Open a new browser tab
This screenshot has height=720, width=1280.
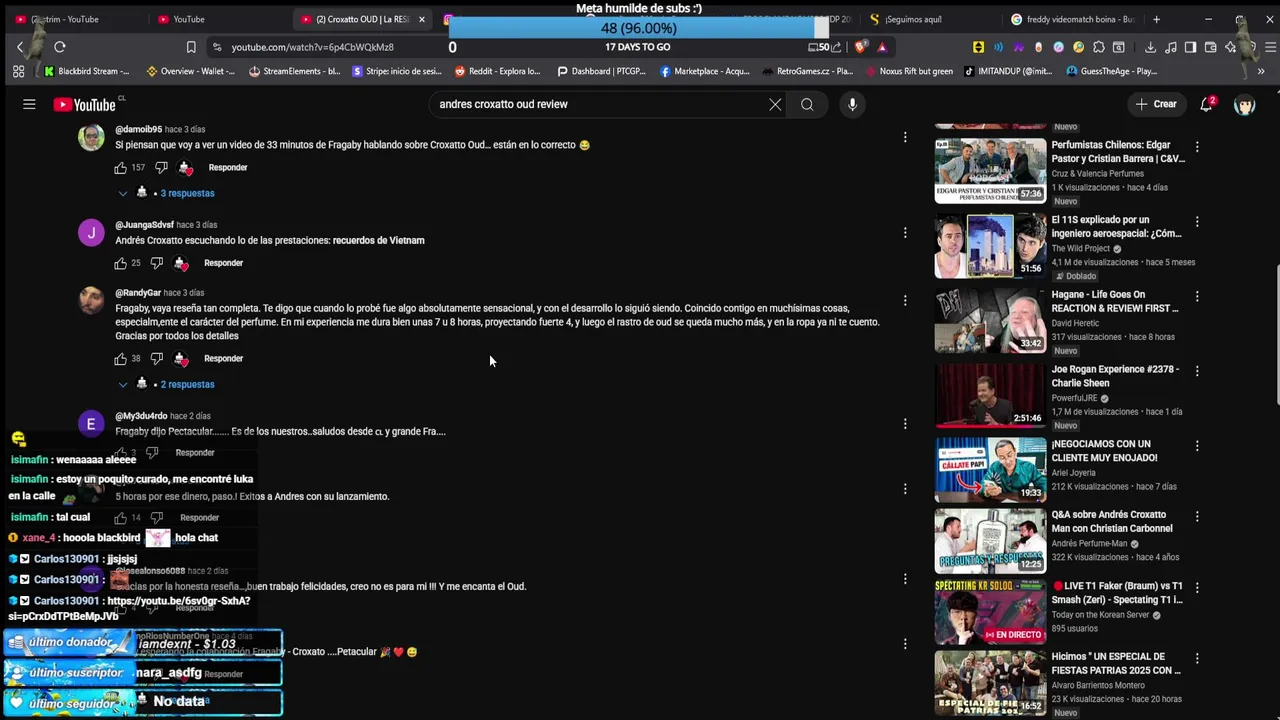1156,19
